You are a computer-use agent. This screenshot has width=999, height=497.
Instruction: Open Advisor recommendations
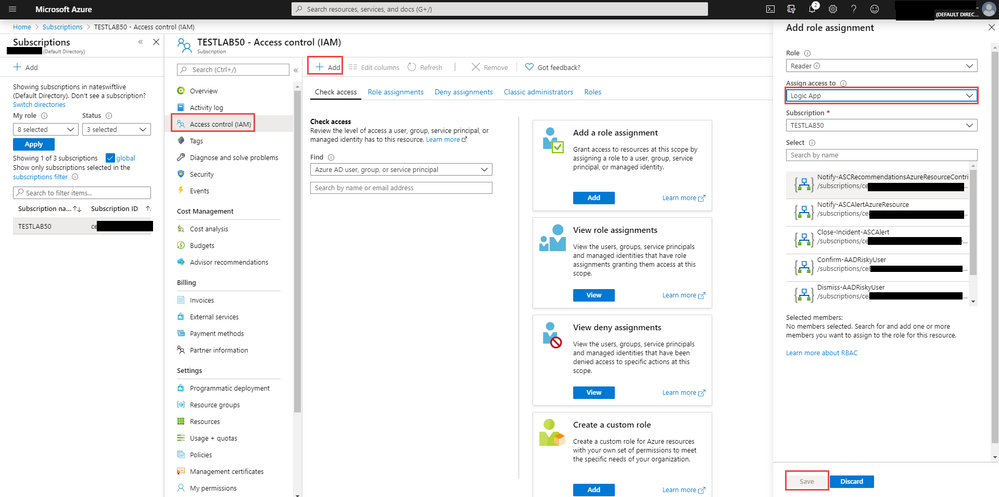coord(230,262)
